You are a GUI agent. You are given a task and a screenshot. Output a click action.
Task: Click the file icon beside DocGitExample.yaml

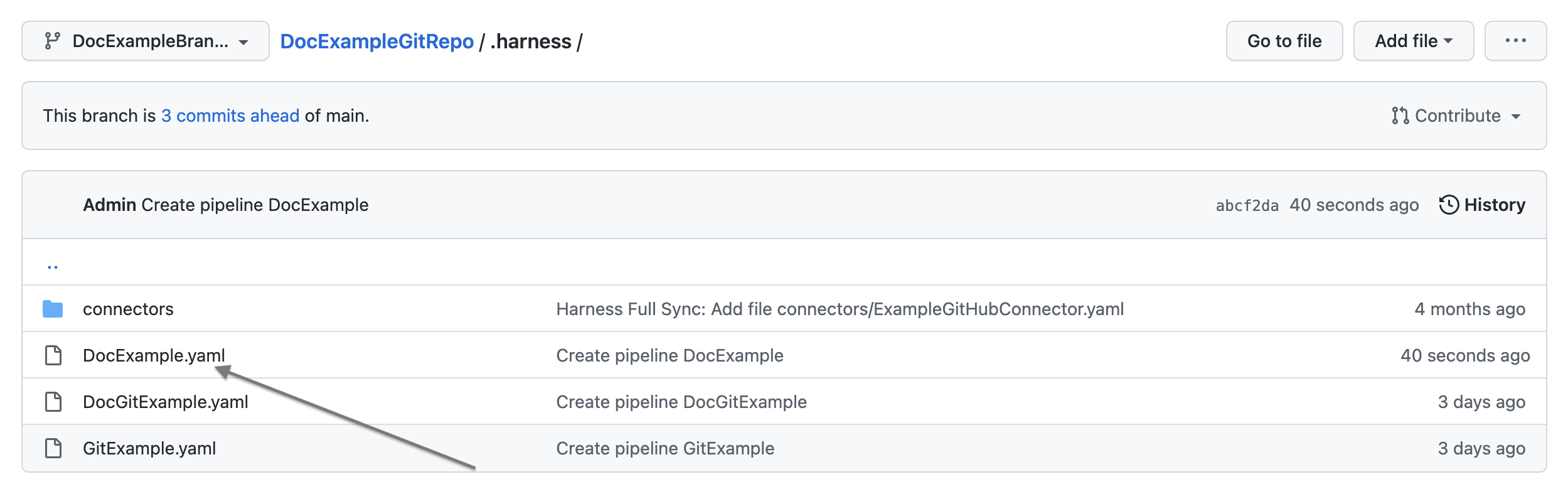tap(53, 402)
